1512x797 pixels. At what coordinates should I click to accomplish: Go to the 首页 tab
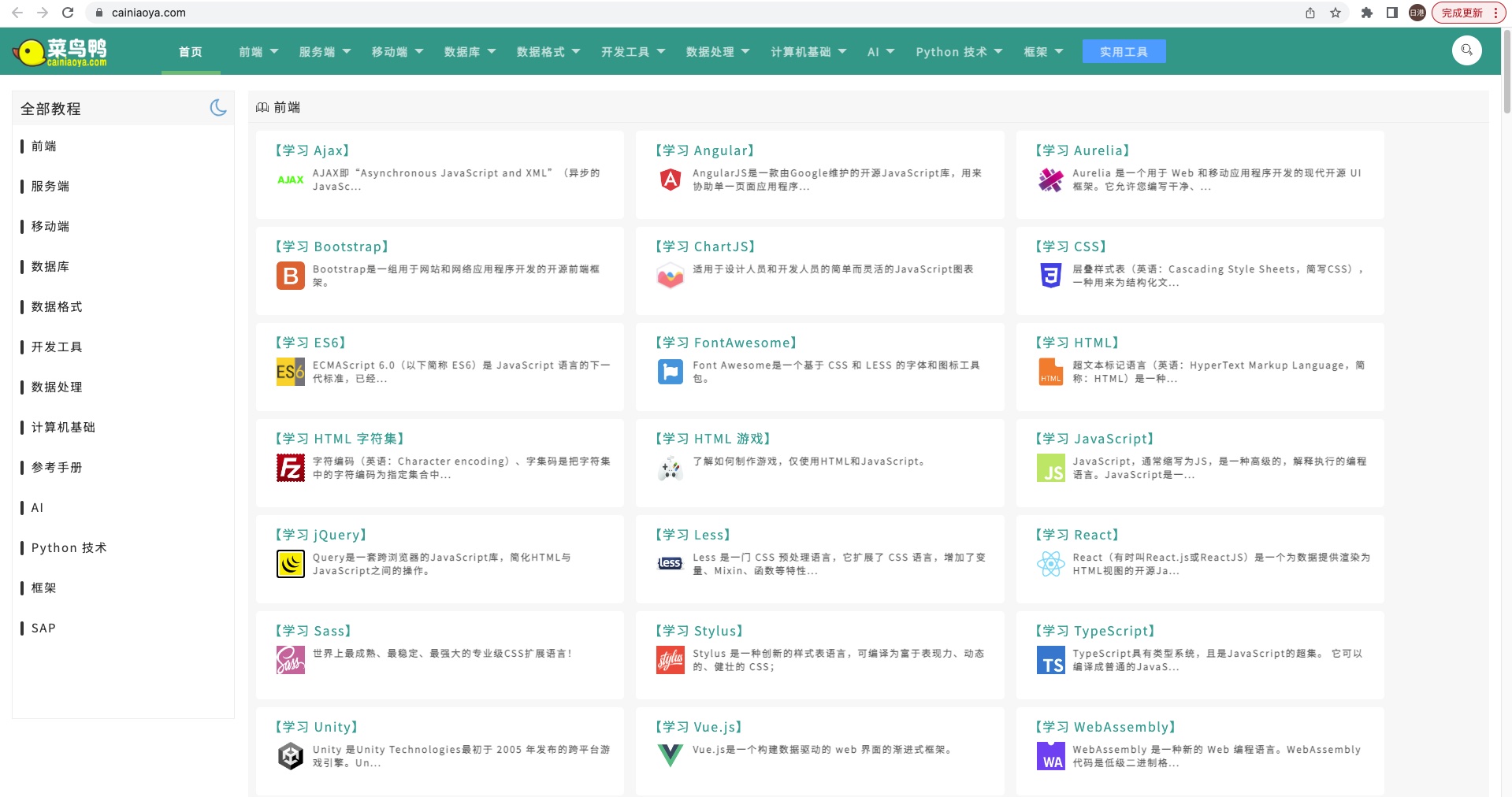point(191,52)
